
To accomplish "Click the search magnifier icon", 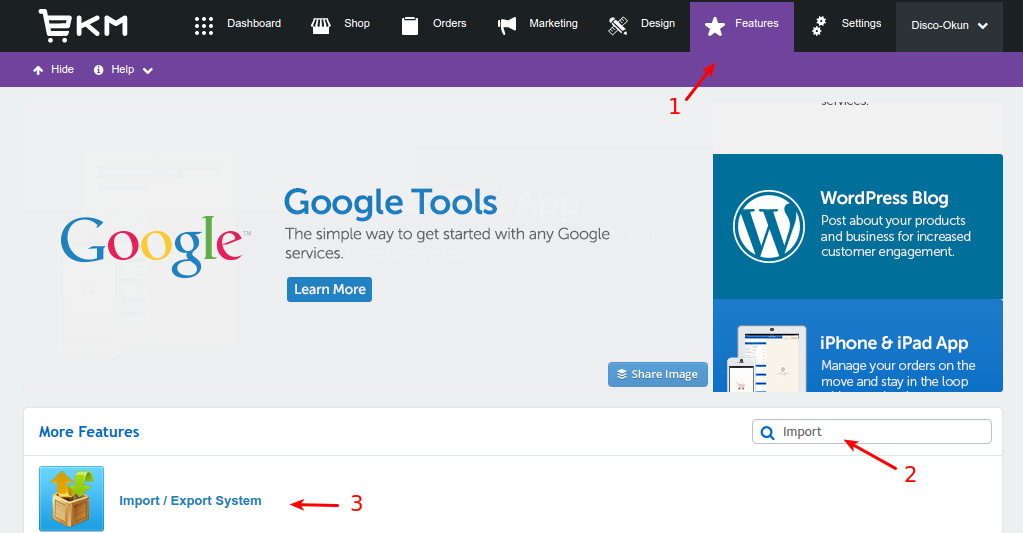I will (x=768, y=433).
